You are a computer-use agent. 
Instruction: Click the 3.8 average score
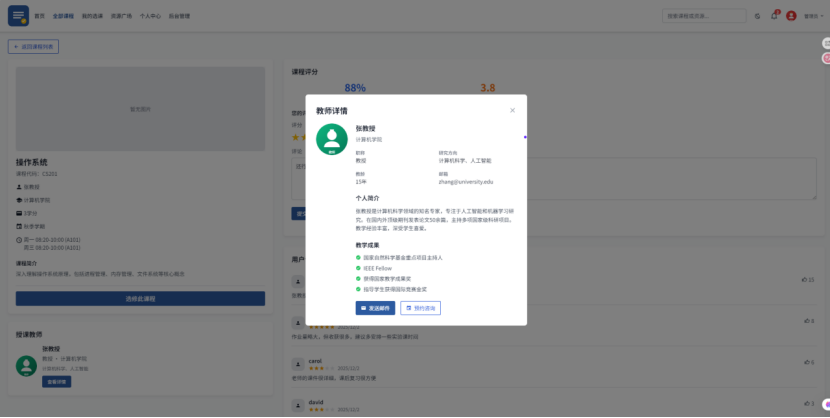click(x=488, y=88)
